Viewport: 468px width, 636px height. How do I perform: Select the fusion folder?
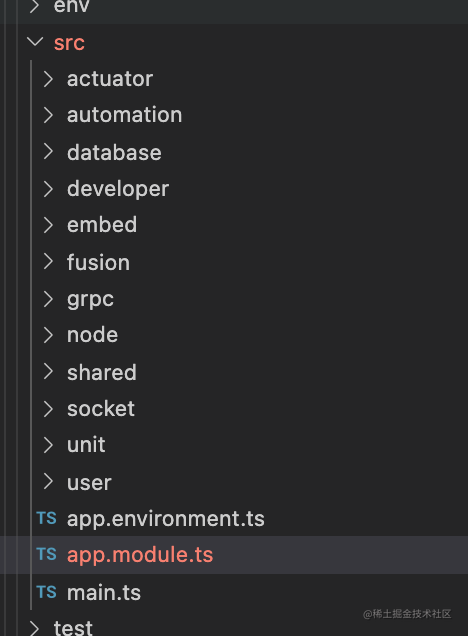pyautogui.click(x=99, y=262)
